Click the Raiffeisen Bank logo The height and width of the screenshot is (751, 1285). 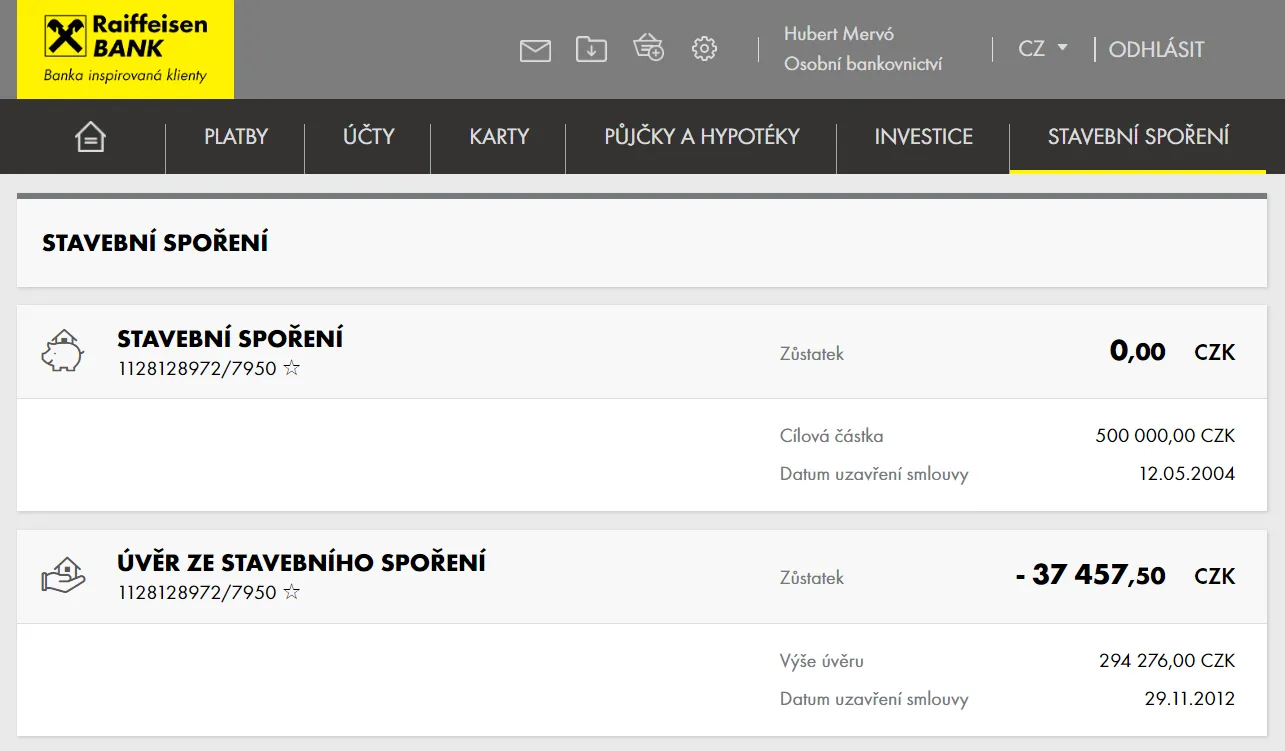(125, 49)
